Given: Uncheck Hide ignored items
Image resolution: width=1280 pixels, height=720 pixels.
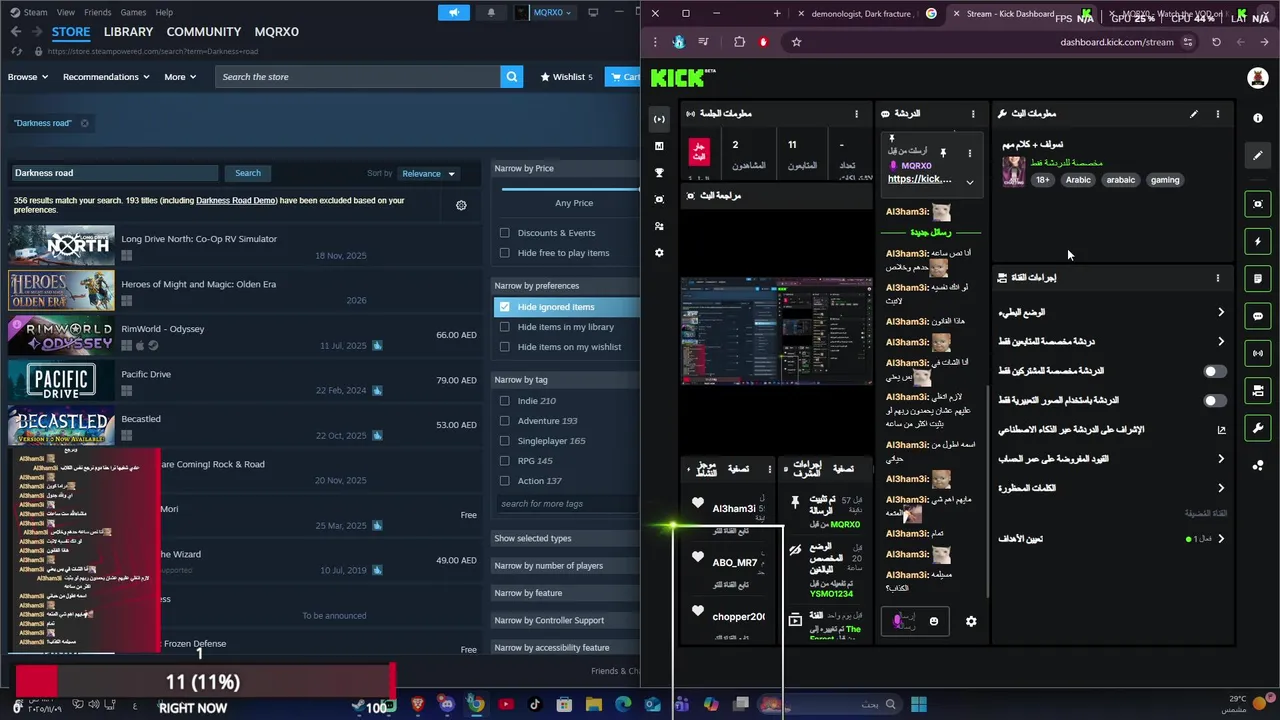Looking at the screenshot, I should (x=505, y=307).
